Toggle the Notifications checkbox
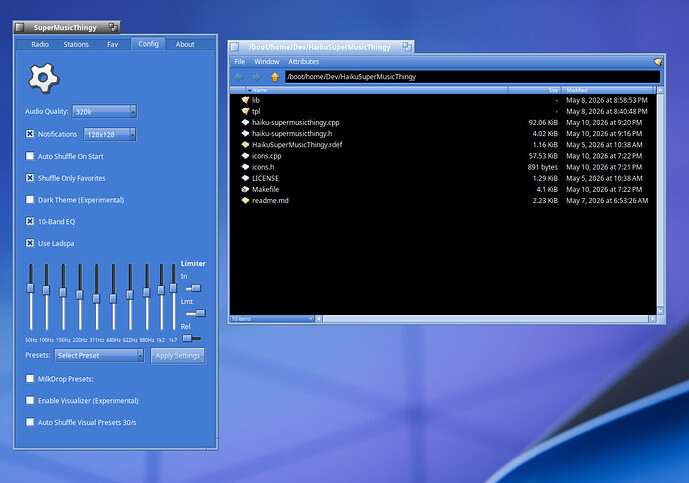The width and height of the screenshot is (689, 483). (30, 134)
